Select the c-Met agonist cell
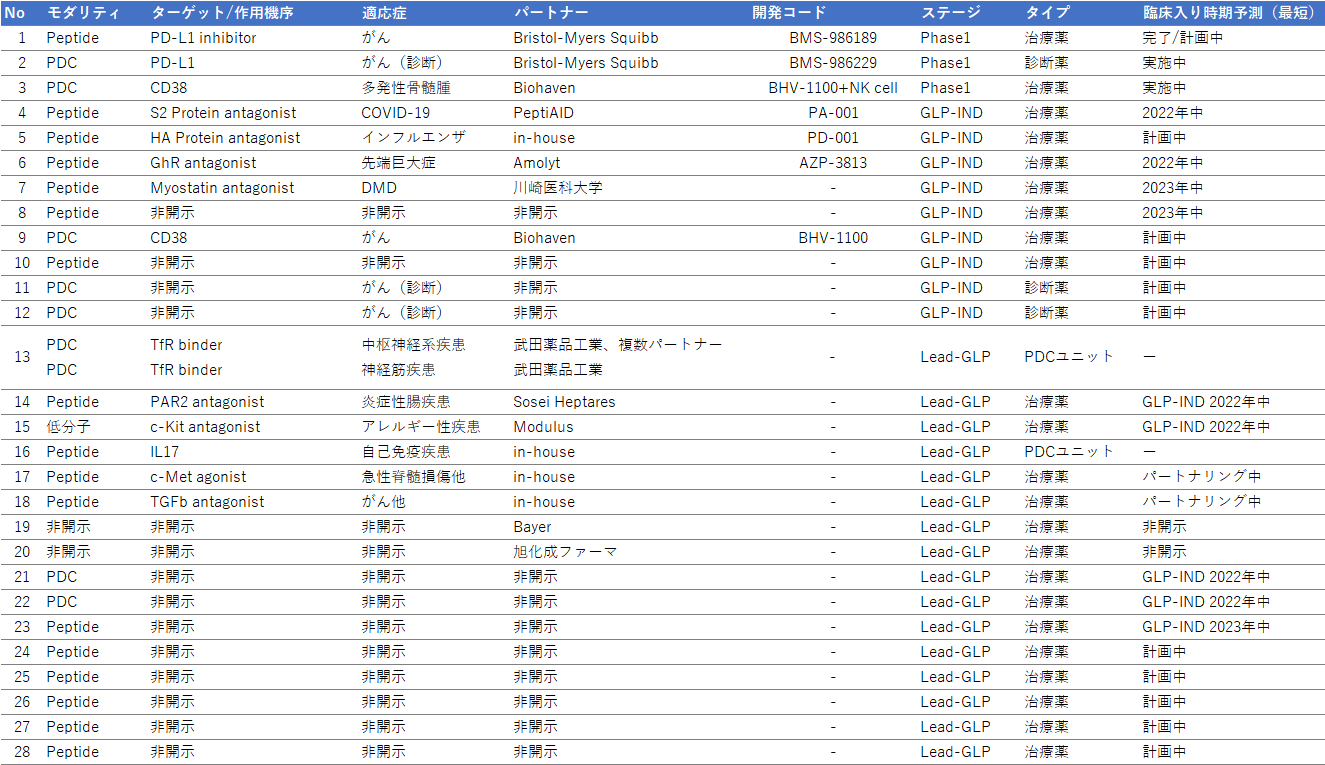1325x765 pixels. 198,477
